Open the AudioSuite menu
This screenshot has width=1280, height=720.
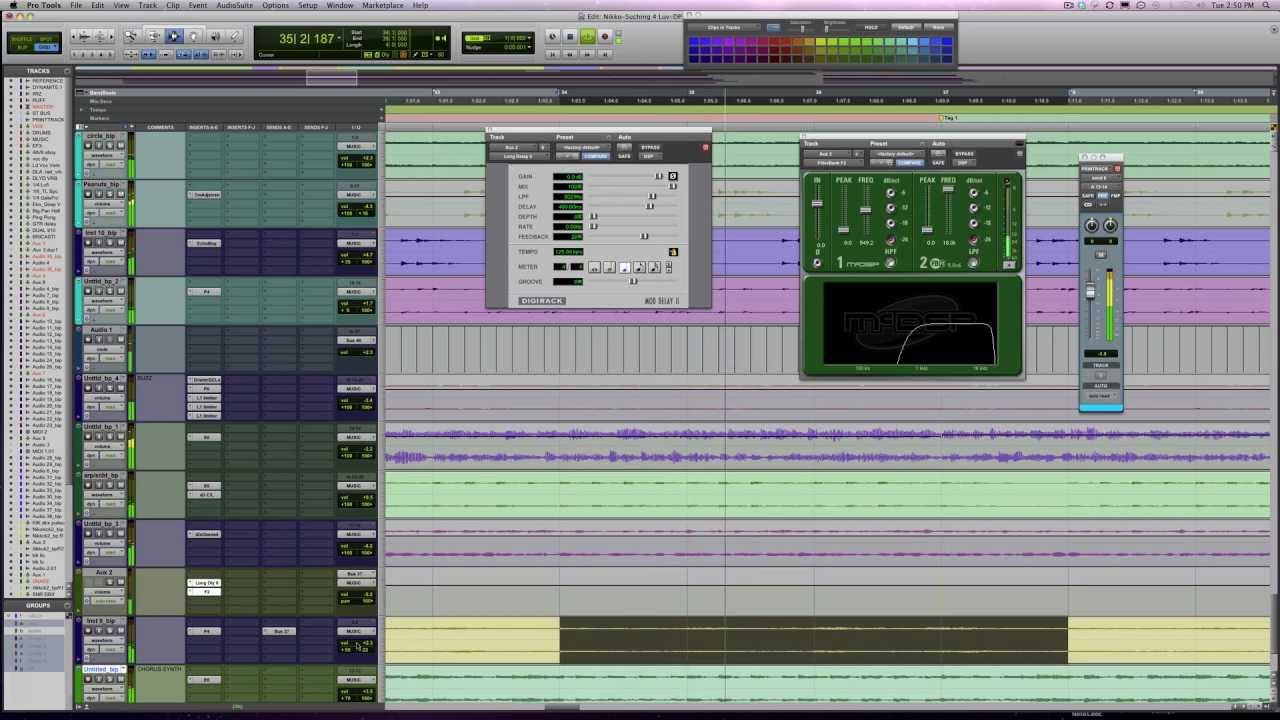[235, 5]
